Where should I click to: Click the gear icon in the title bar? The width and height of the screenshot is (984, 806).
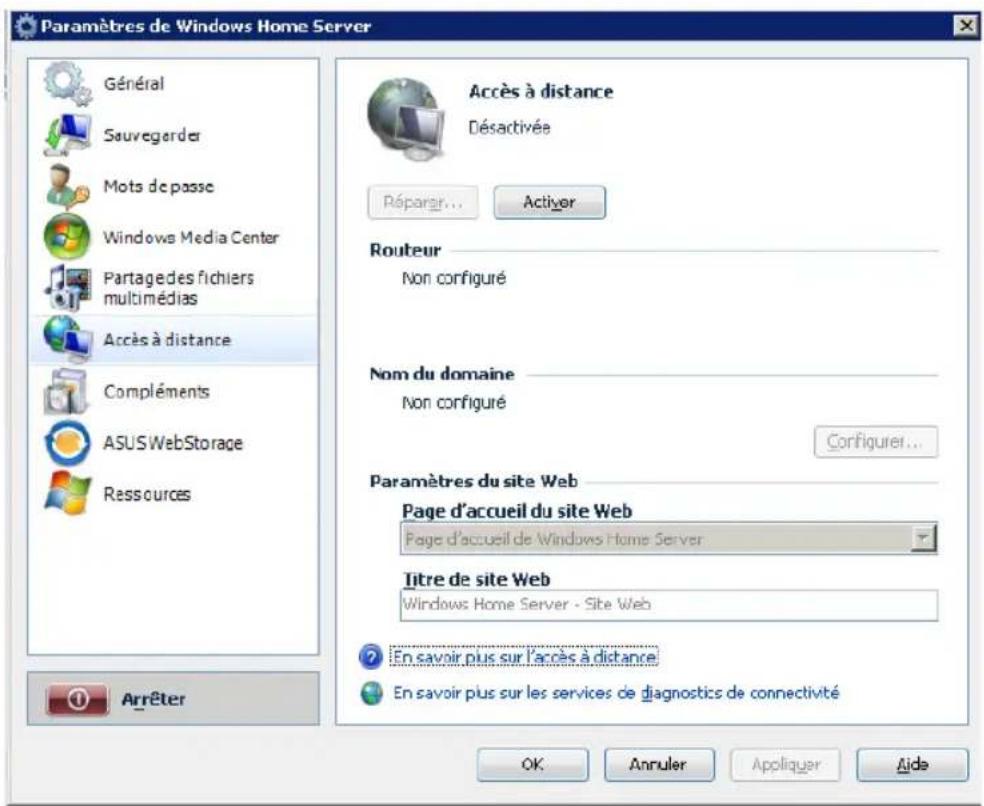26,26
